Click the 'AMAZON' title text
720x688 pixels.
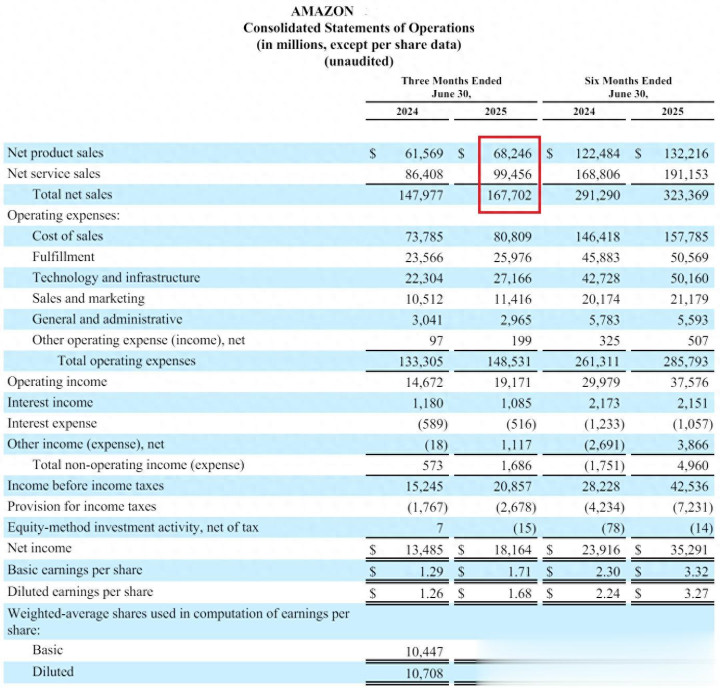pyautogui.click(x=322, y=11)
